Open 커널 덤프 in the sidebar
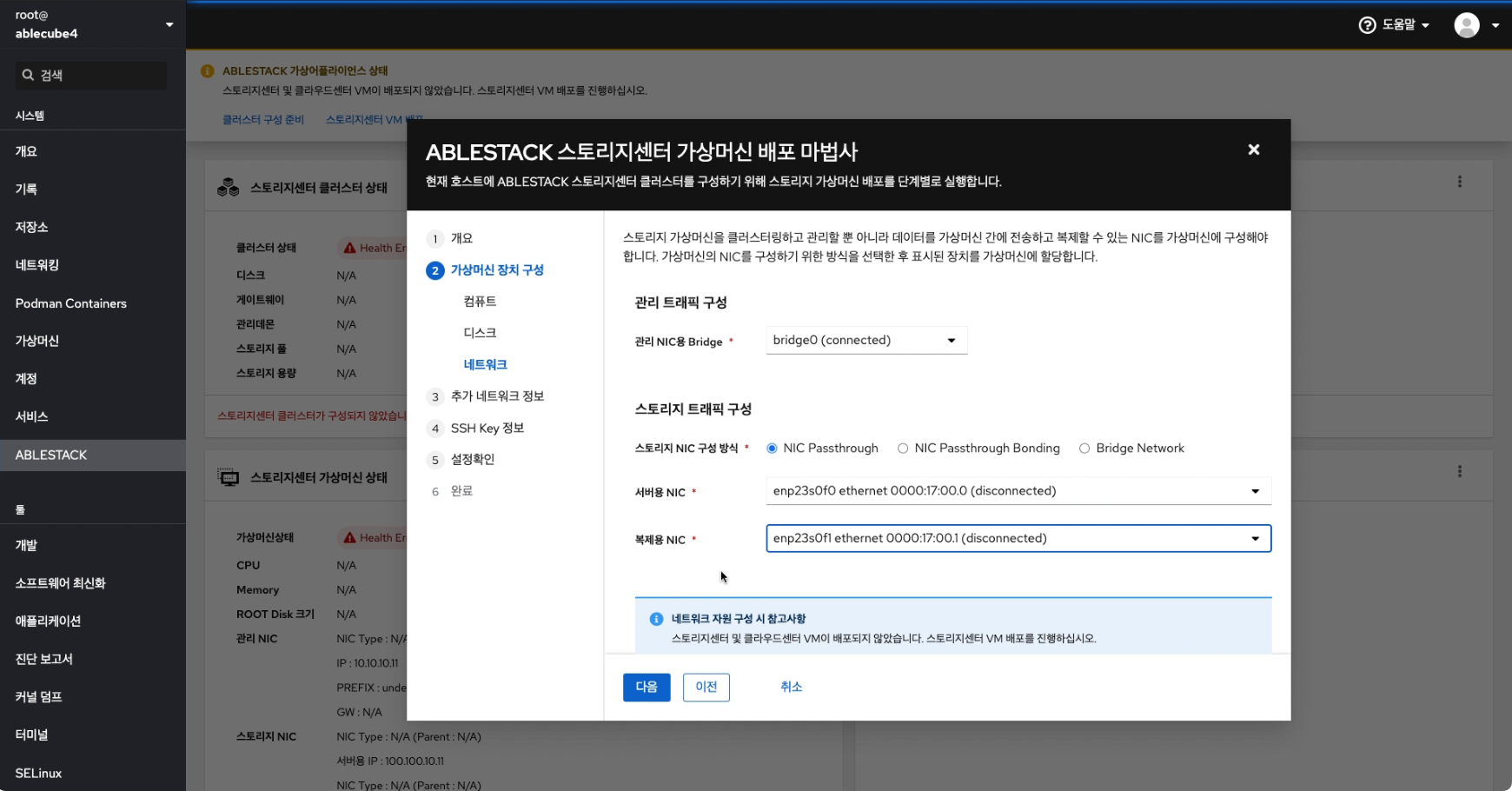 [93, 697]
